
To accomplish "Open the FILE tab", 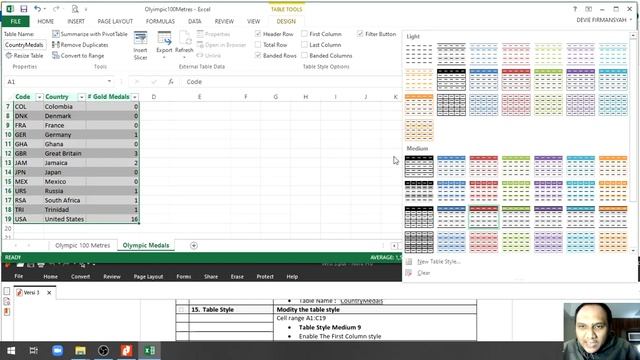I will tap(16, 21).
